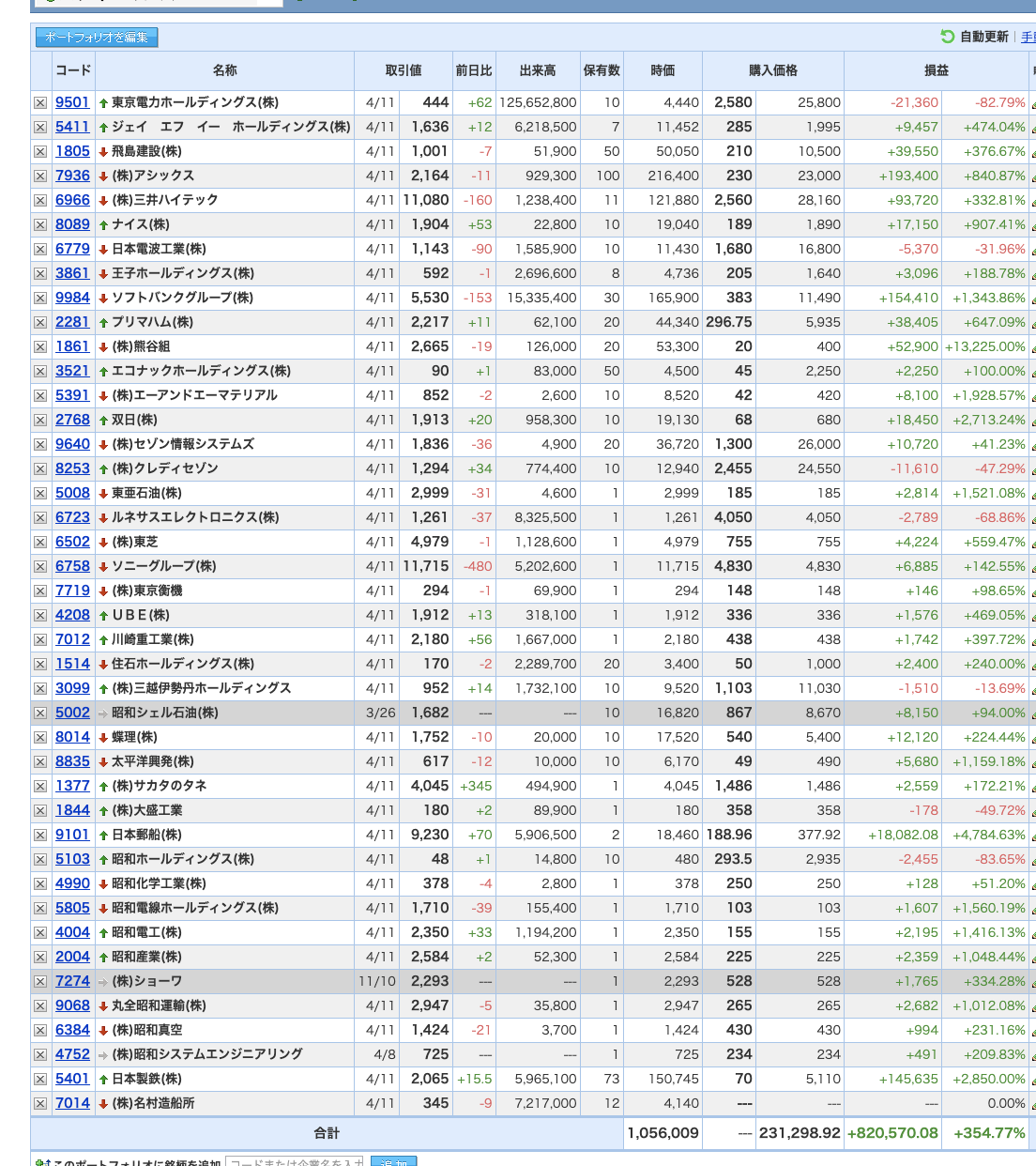Open stock code 8014 link
1036x1166 pixels.
72,737
